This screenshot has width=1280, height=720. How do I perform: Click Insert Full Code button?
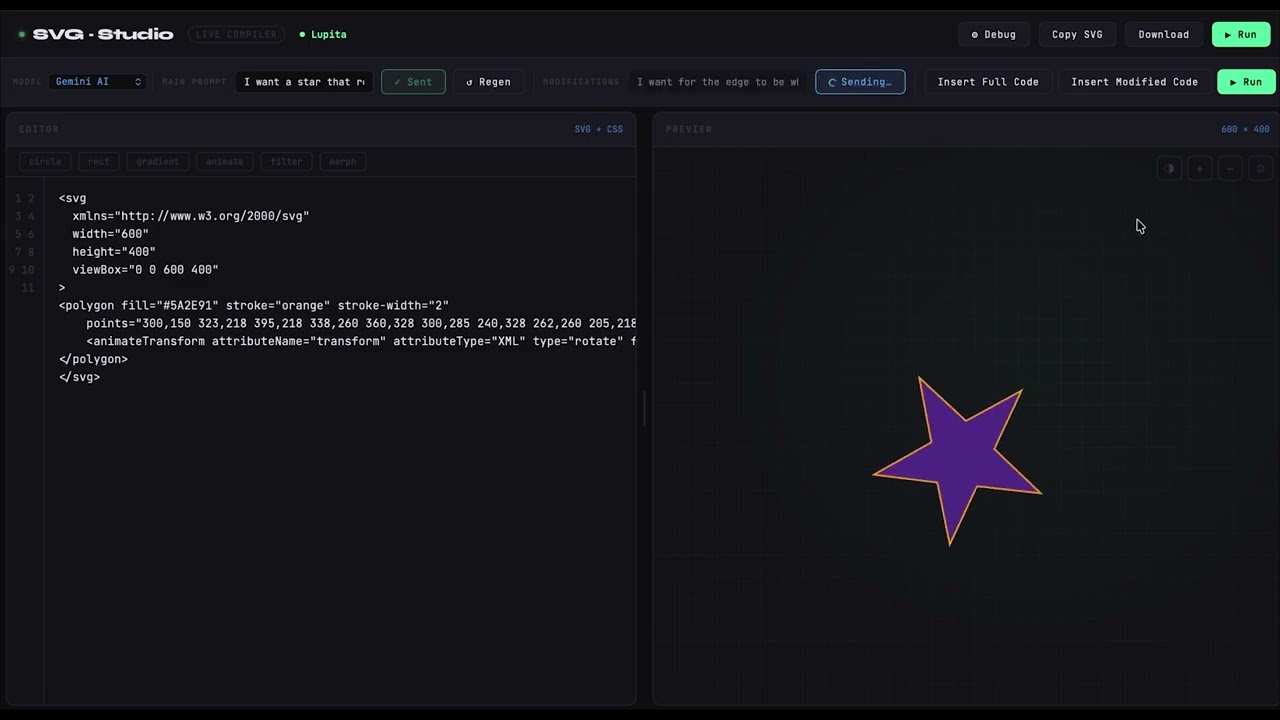[988, 82]
